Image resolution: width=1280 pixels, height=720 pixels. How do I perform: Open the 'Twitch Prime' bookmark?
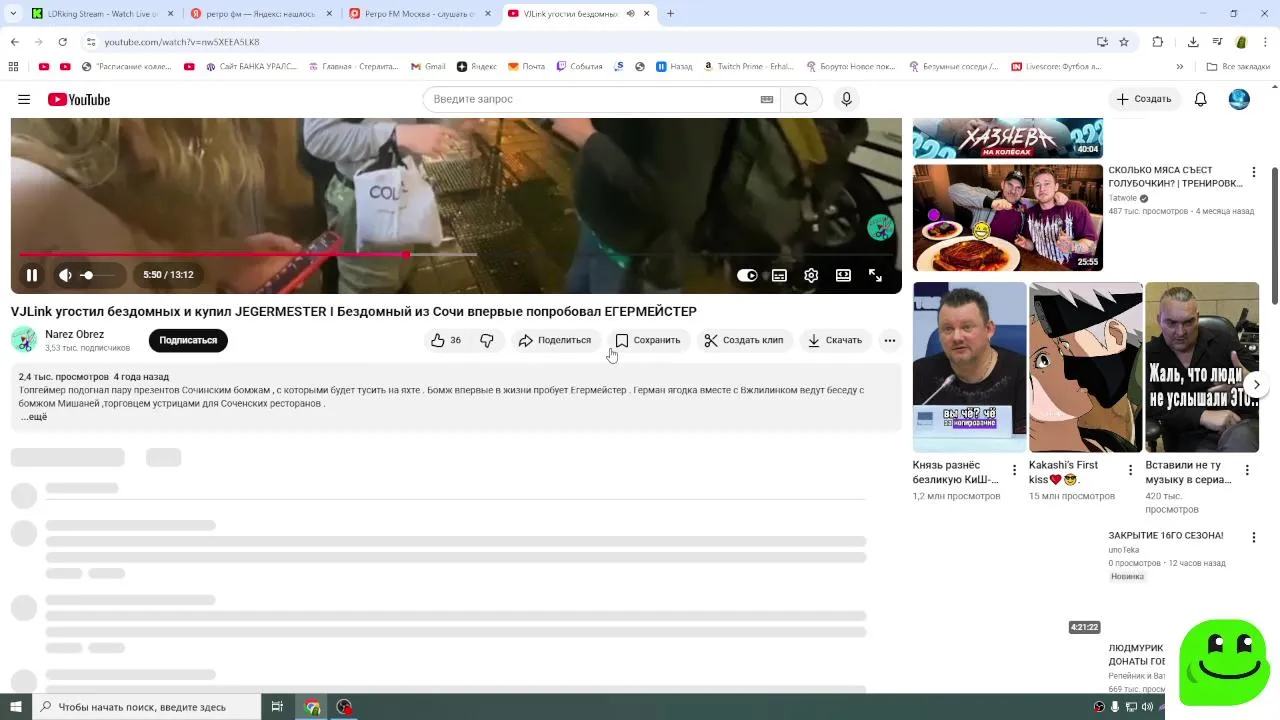748,67
